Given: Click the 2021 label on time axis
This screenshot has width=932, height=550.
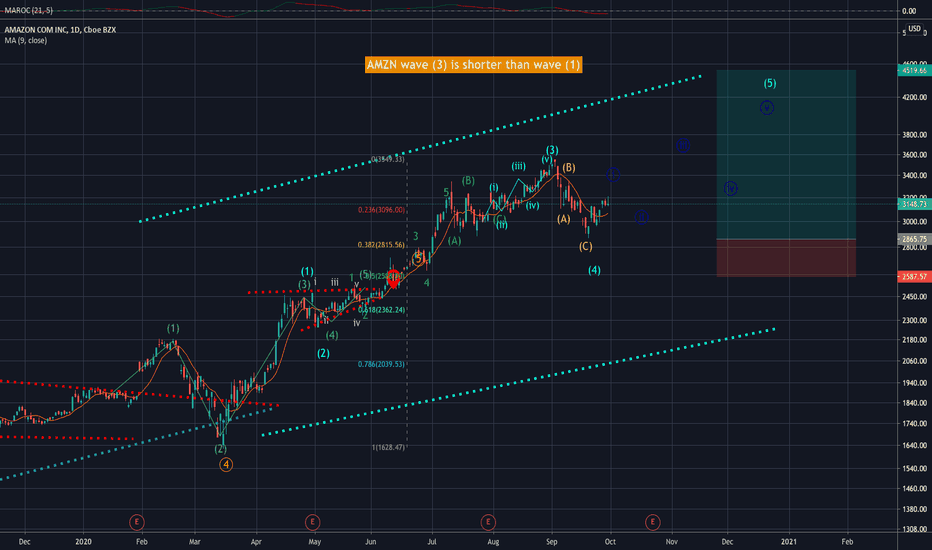Looking at the screenshot, I should coord(789,542).
